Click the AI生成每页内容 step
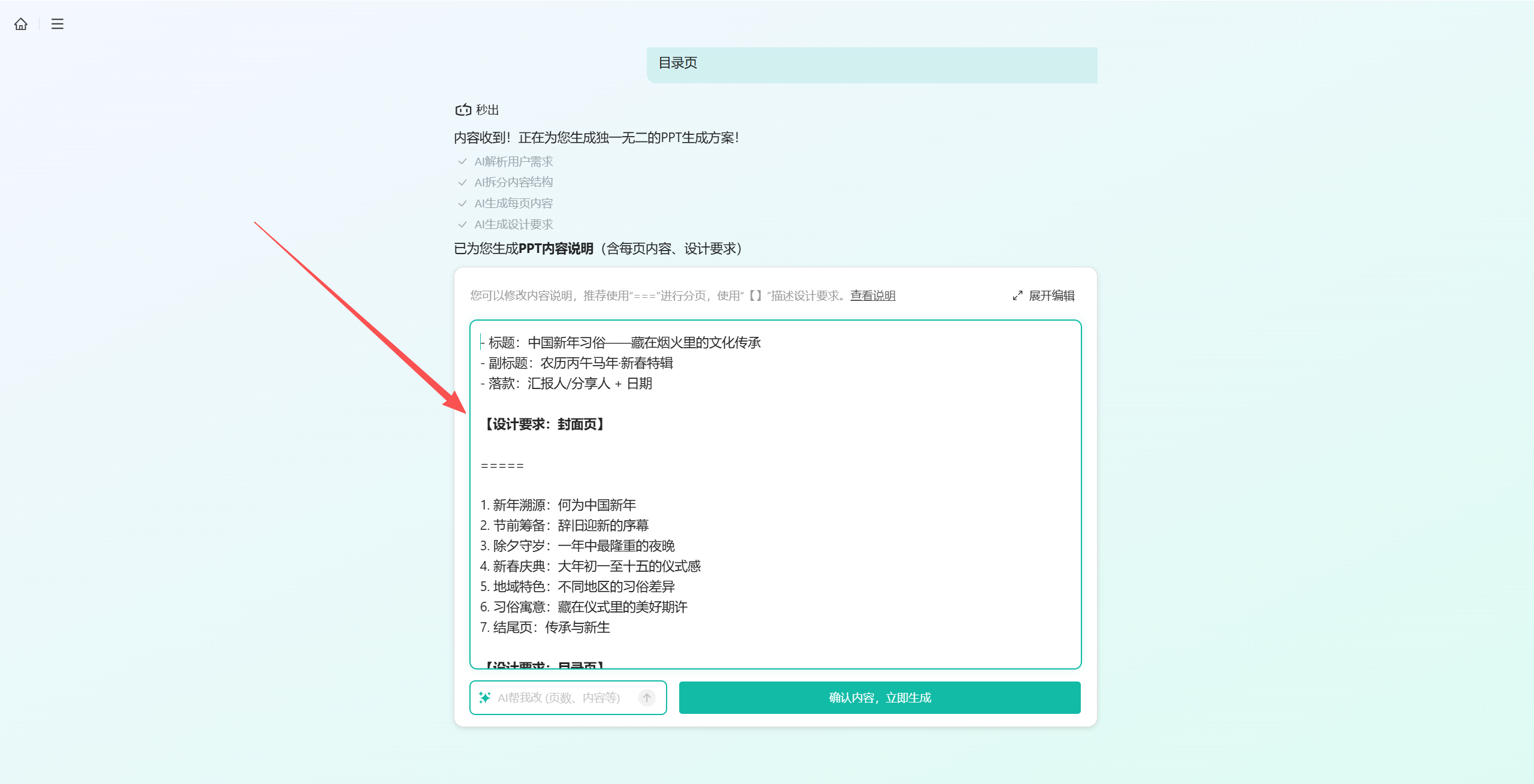This screenshot has width=1534, height=784. click(513, 204)
